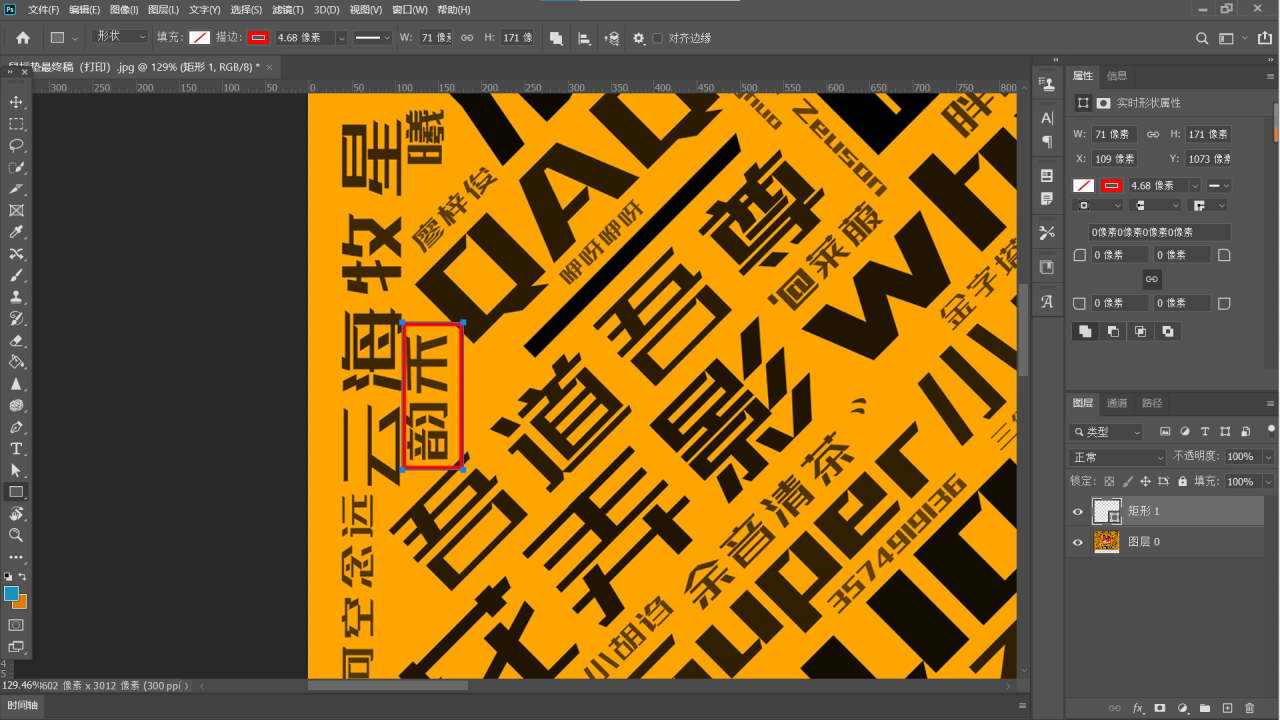Hide the 矩形 1 layer eye
The height and width of the screenshot is (720, 1280).
1077,511
